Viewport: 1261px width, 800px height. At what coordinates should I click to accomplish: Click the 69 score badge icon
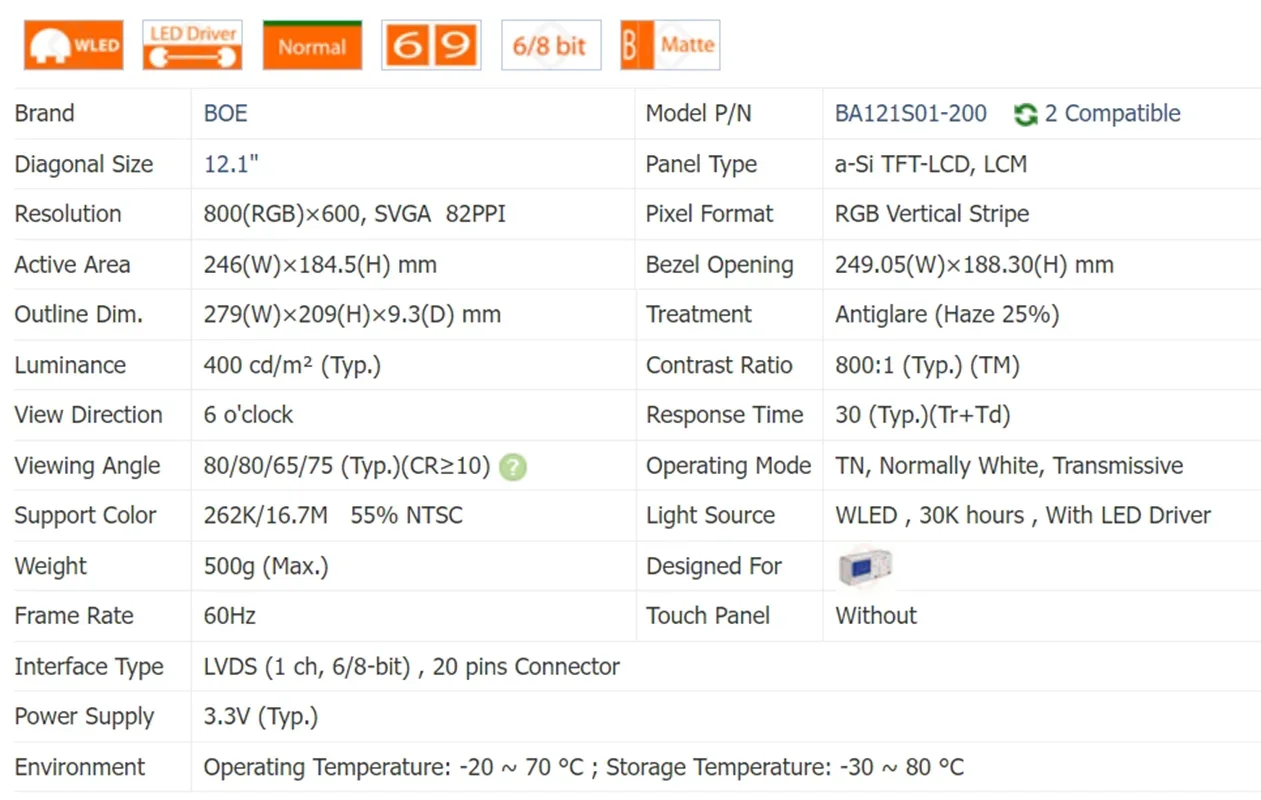[431, 45]
